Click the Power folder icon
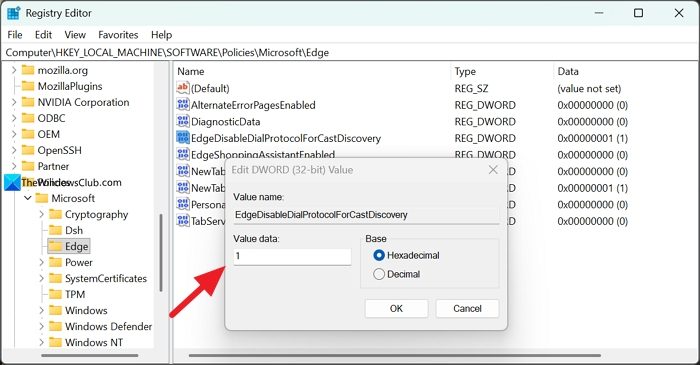 (55, 262)
